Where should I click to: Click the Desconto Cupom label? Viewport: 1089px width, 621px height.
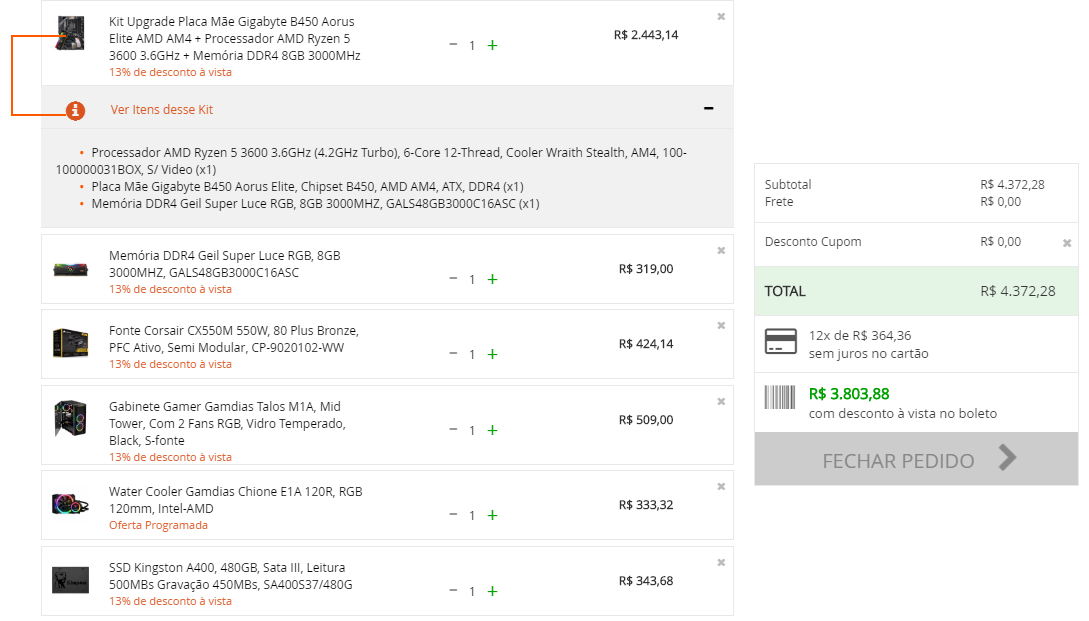(813, 242)
